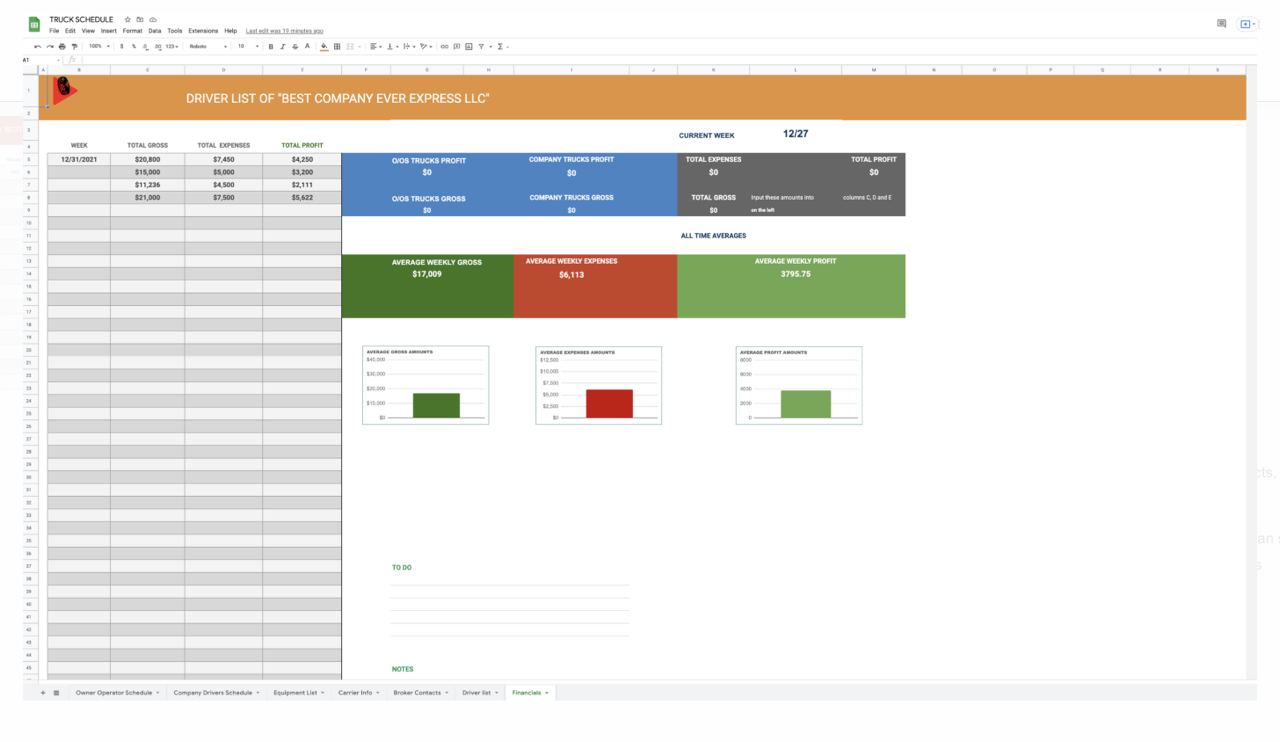
Task: Click the add sheet plus button
Action: 43,692
